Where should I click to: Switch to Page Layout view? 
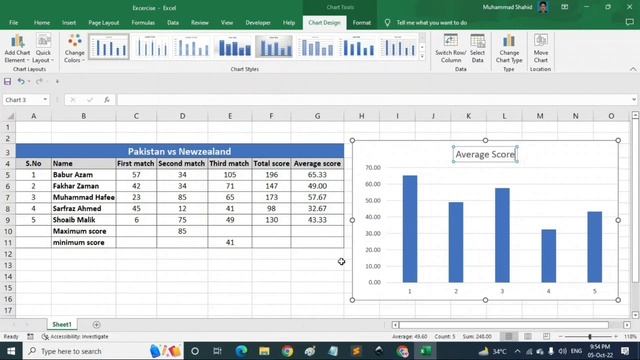tap(528, 336)
